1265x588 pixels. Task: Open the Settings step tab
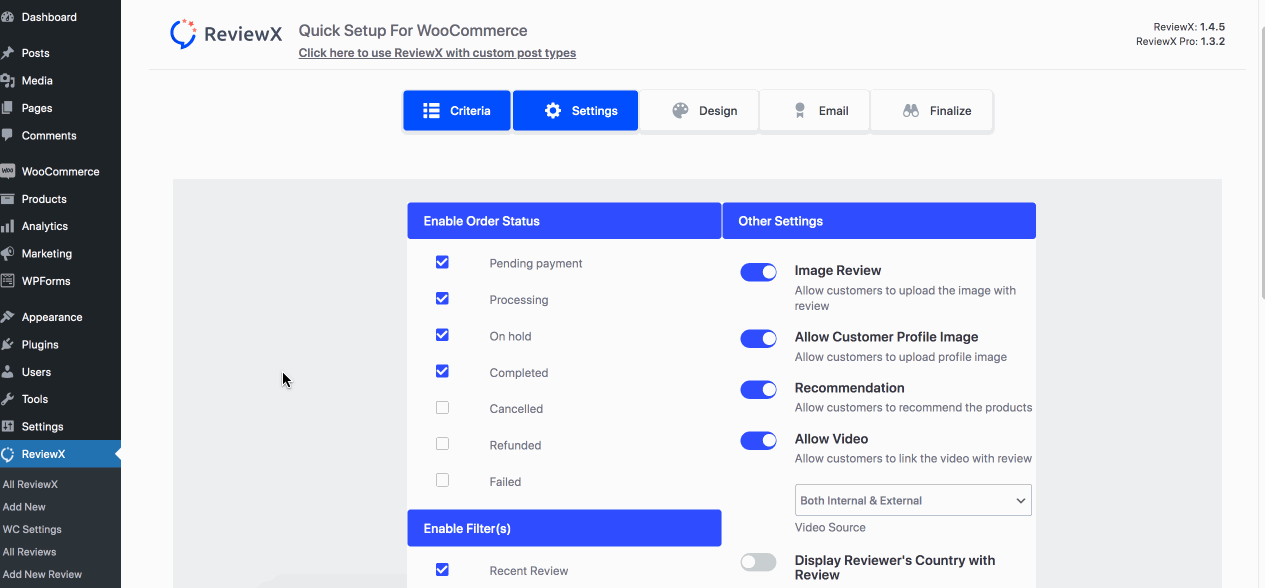575,111
